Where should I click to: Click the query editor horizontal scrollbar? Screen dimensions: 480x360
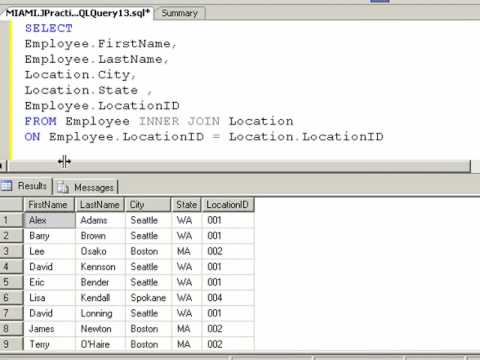tap(239, 166)
